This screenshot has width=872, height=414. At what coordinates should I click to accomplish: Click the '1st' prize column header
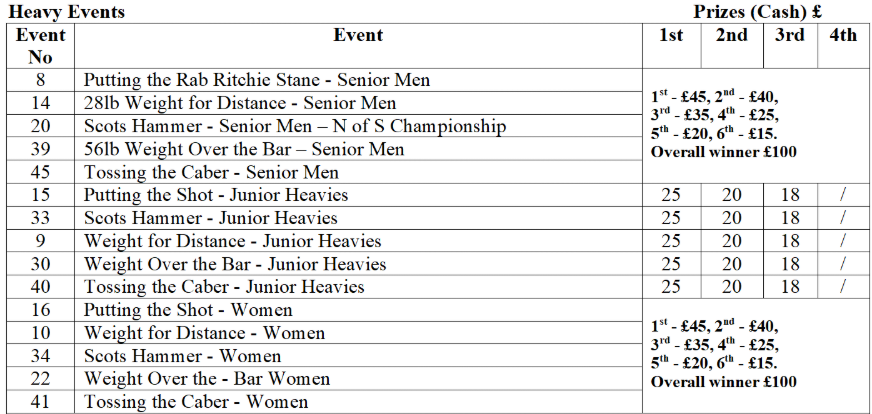tap(671, 35)
